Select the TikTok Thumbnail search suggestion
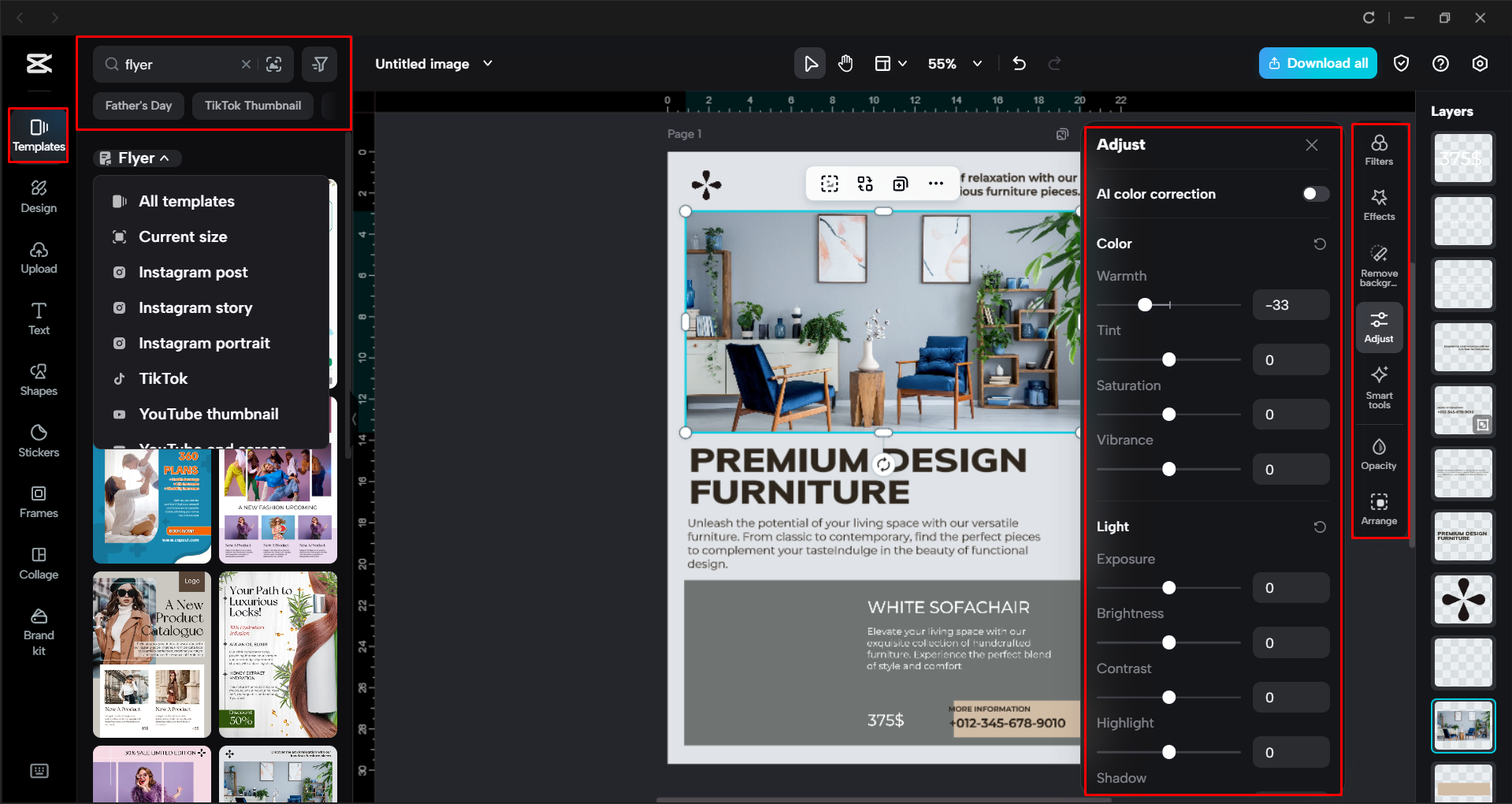 click(252, 105)
